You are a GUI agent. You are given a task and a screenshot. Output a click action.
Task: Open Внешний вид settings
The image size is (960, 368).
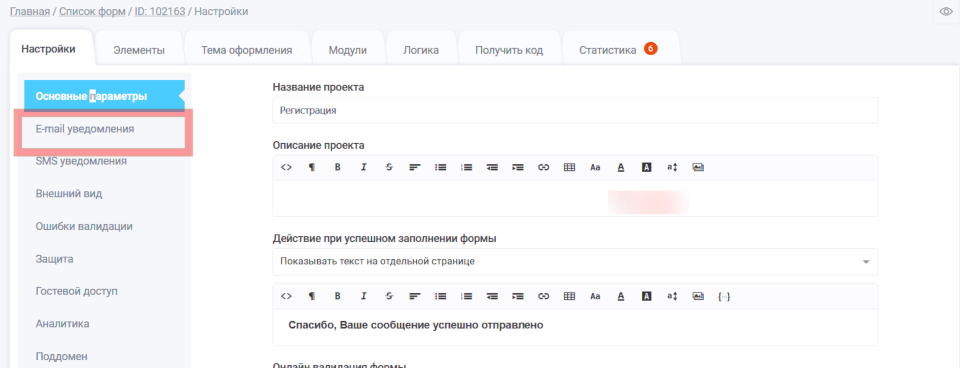click(x=69, y=193)
